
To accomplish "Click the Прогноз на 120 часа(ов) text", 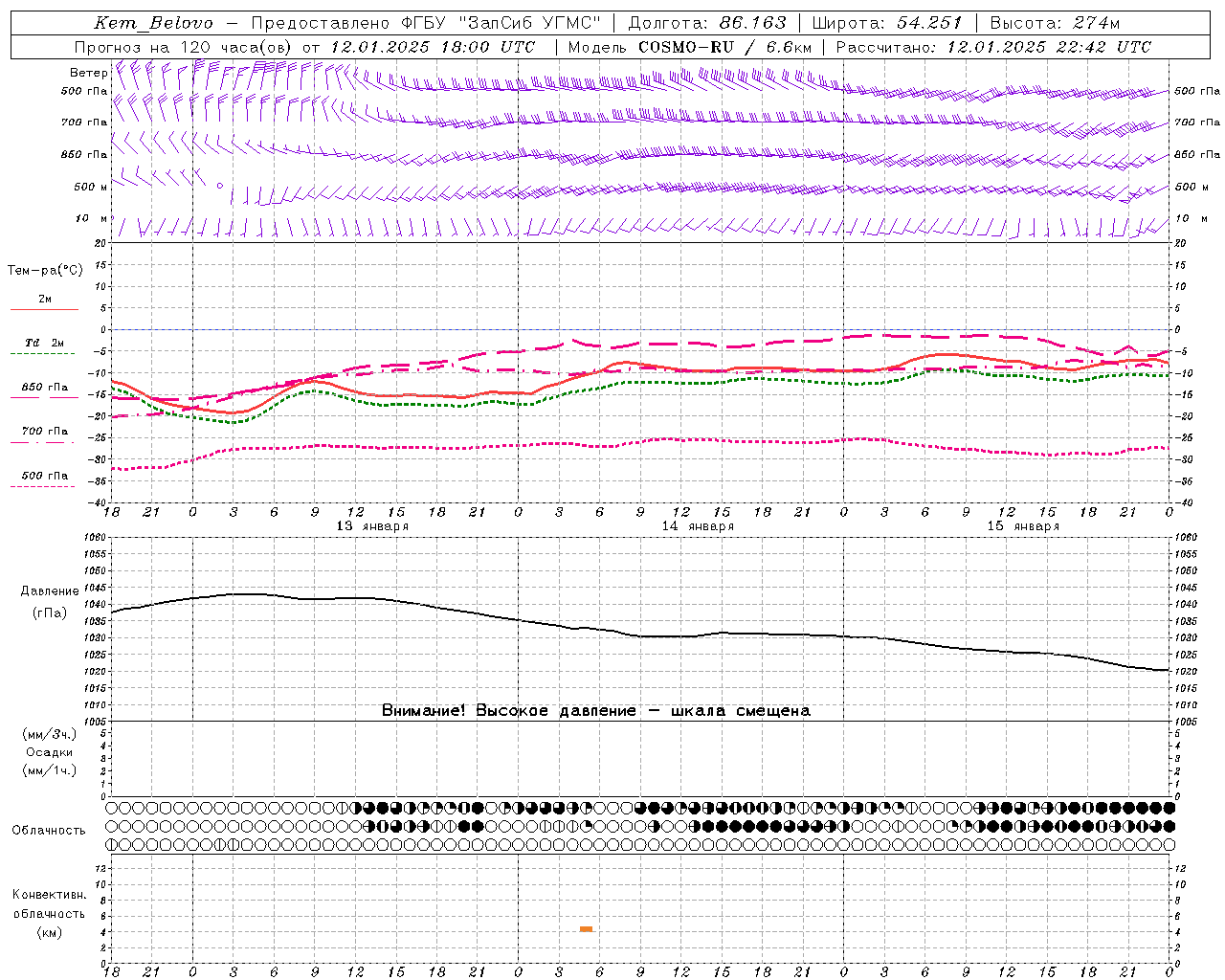I will click(x=185, y=47).
